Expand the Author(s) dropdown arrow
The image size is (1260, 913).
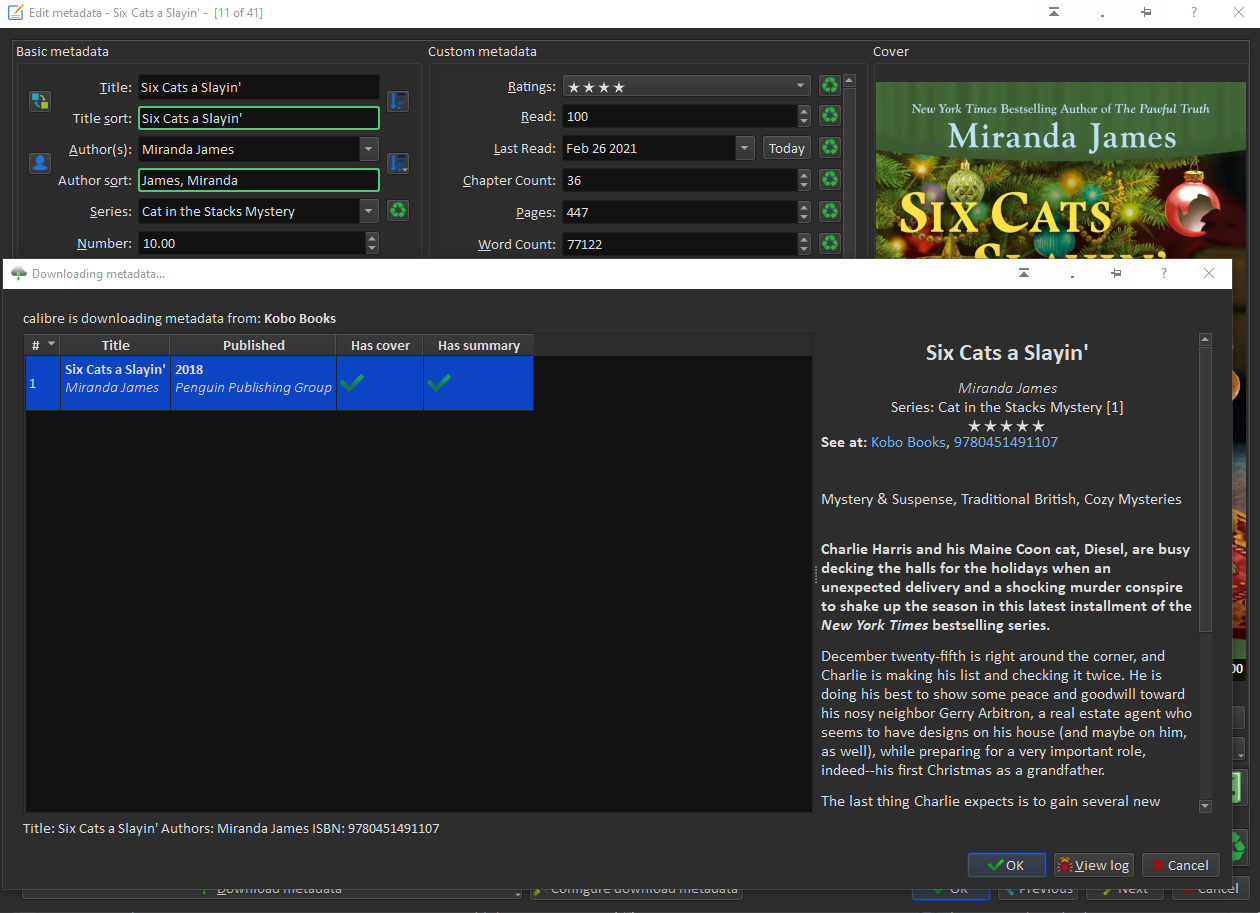coord(369,149)
